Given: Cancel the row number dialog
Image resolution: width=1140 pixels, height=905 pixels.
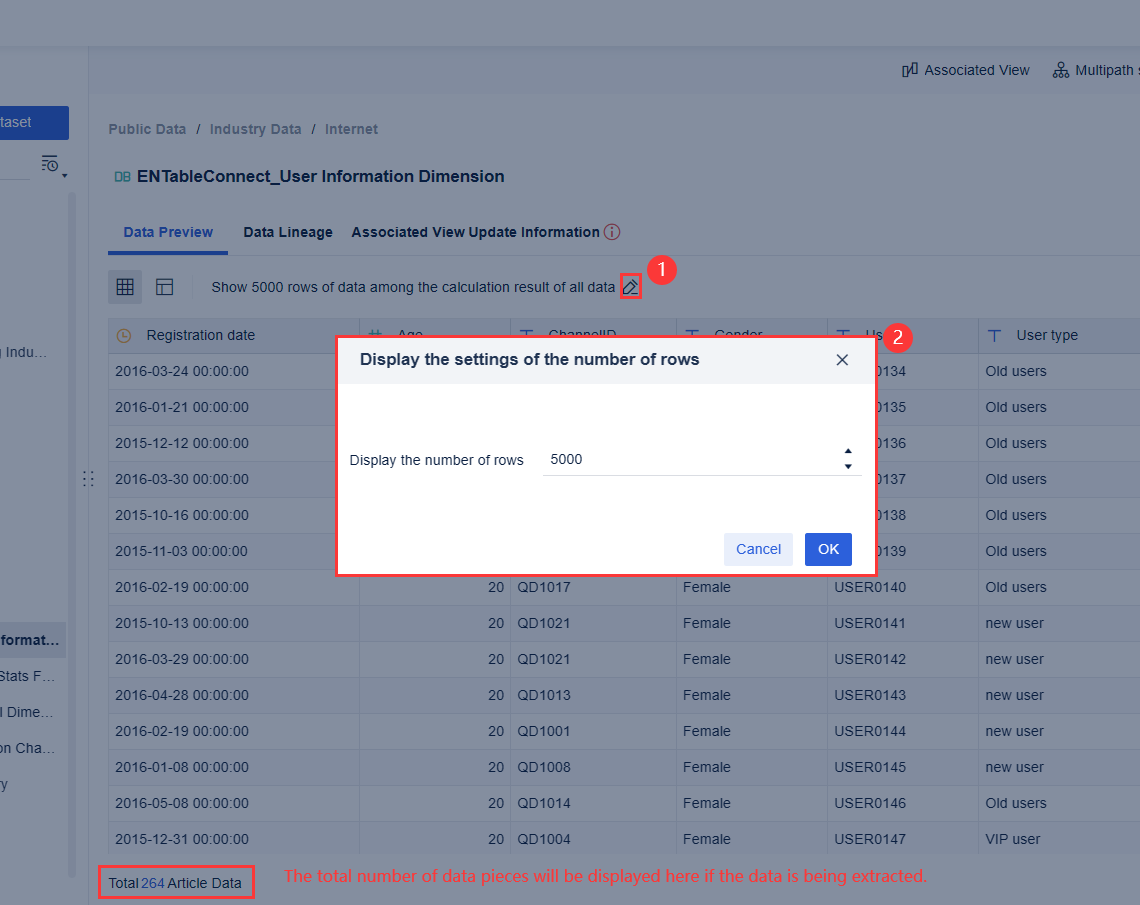Looking at the screenshot, I should click(758, 550).
